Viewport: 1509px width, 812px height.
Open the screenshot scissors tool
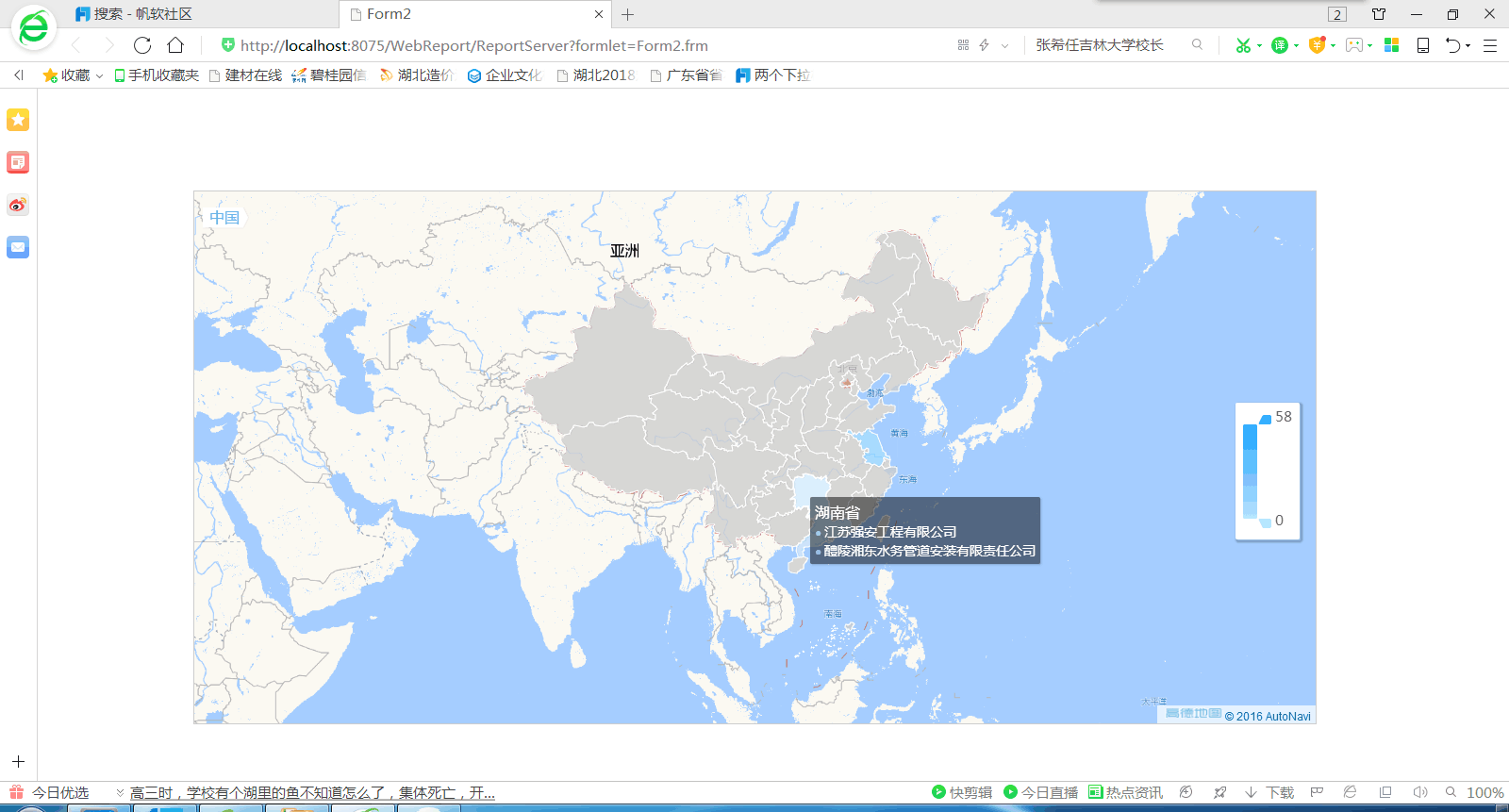(x=1243, y=45)
